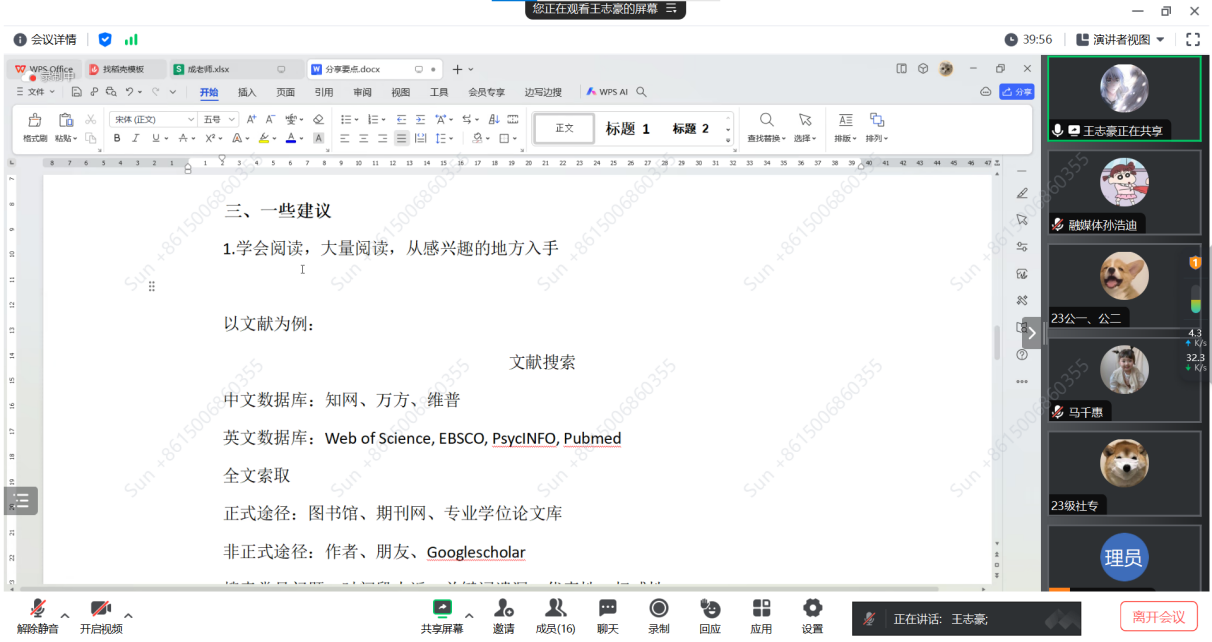
Task: Start recording with 录制 icon
Action: pos(658,615)
